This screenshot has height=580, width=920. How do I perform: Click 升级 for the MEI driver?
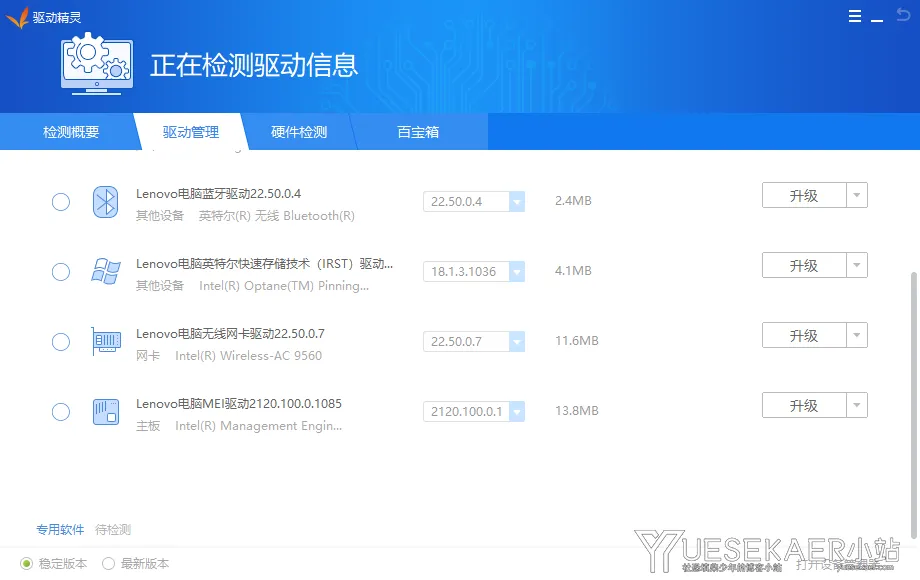pos(804,405)
